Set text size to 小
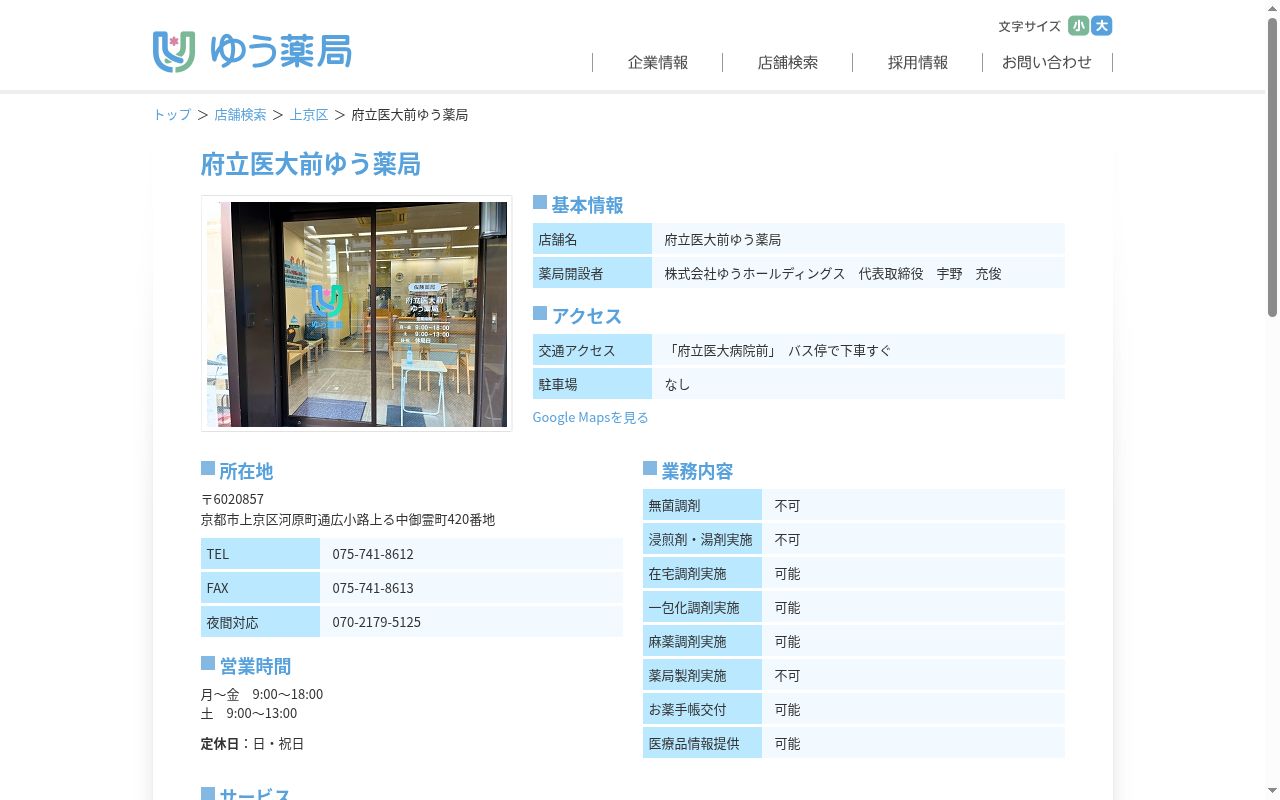The height and width of the screenshot is (800, 1280). click(1078, 26)
